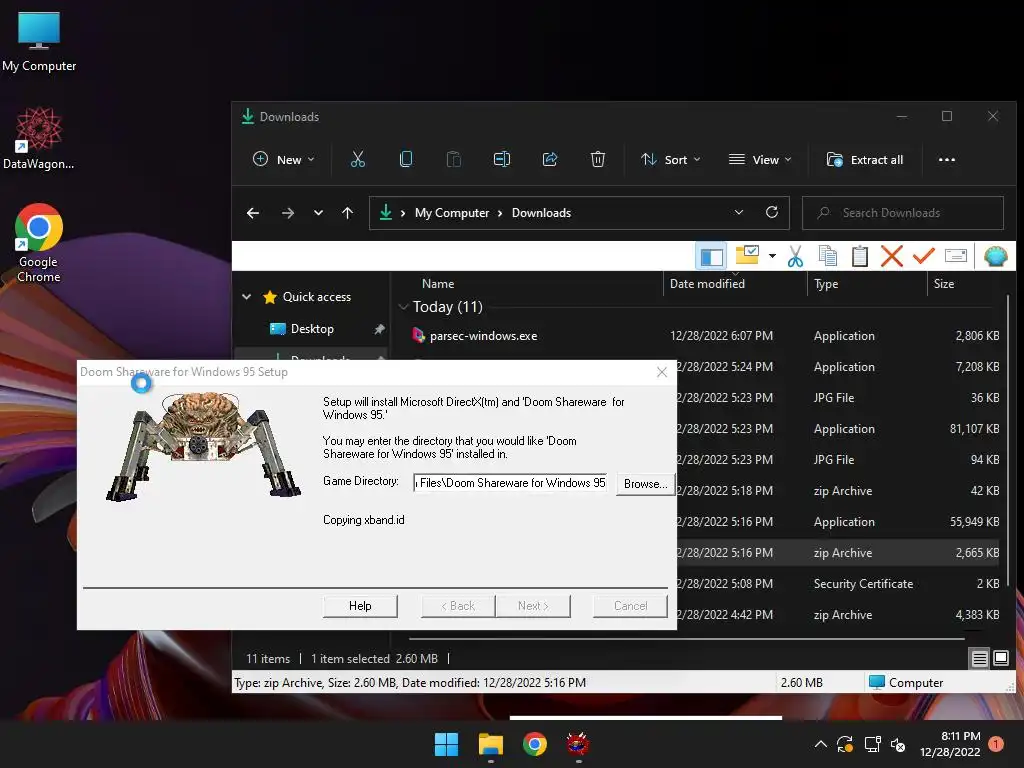Click the clipboard Paste icon in classic toolbar
Screen dimensions: 1024x768
pyautogui.click(x=859, y=256)
